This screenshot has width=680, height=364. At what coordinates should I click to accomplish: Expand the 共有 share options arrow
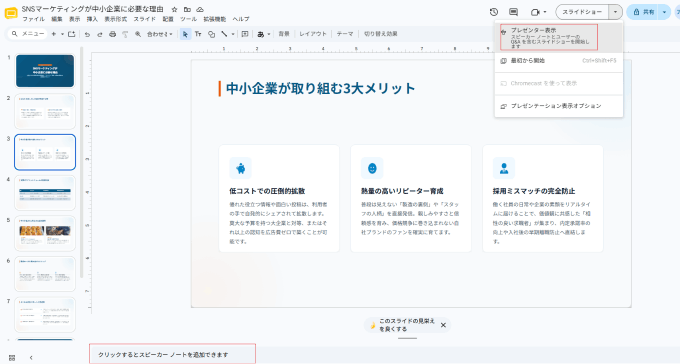[664, 12]
